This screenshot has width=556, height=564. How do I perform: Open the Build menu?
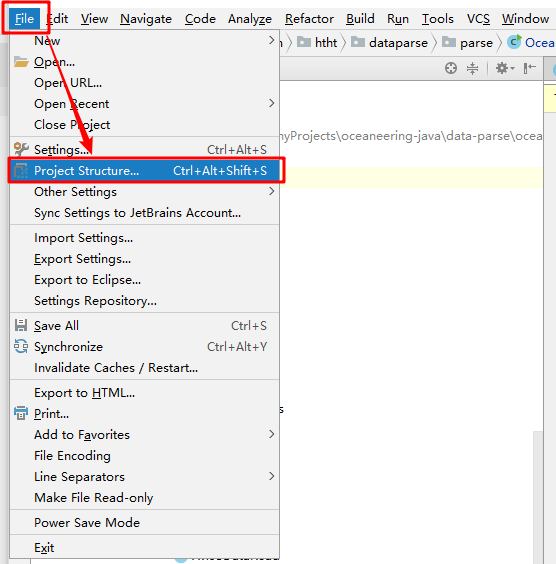[x=360, y=19]
